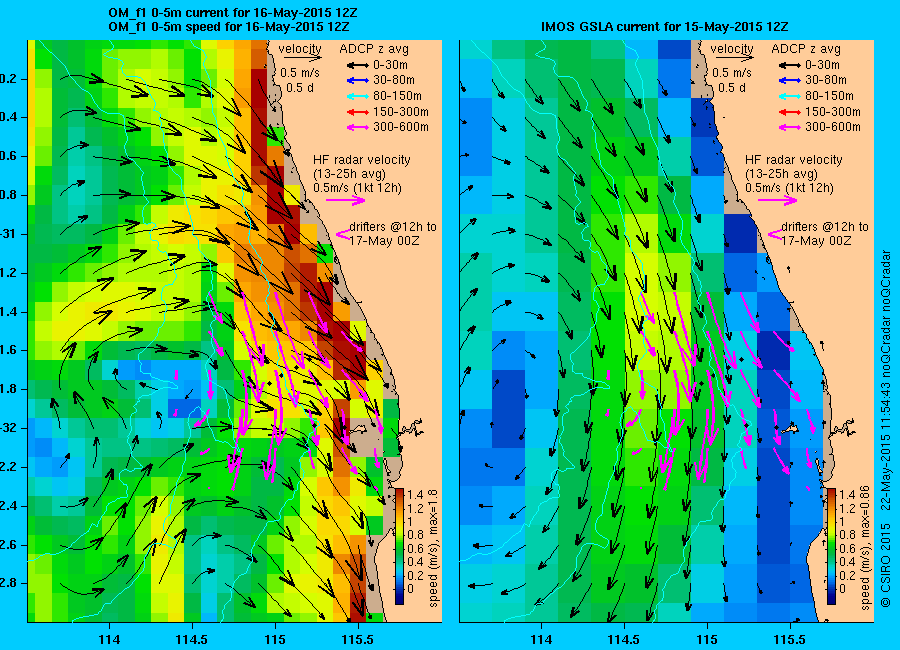This screenshot has width=900, height=650.
Task: Click the cyan 80-150m arrow in right panel legend
Action: tap(789, 96)
